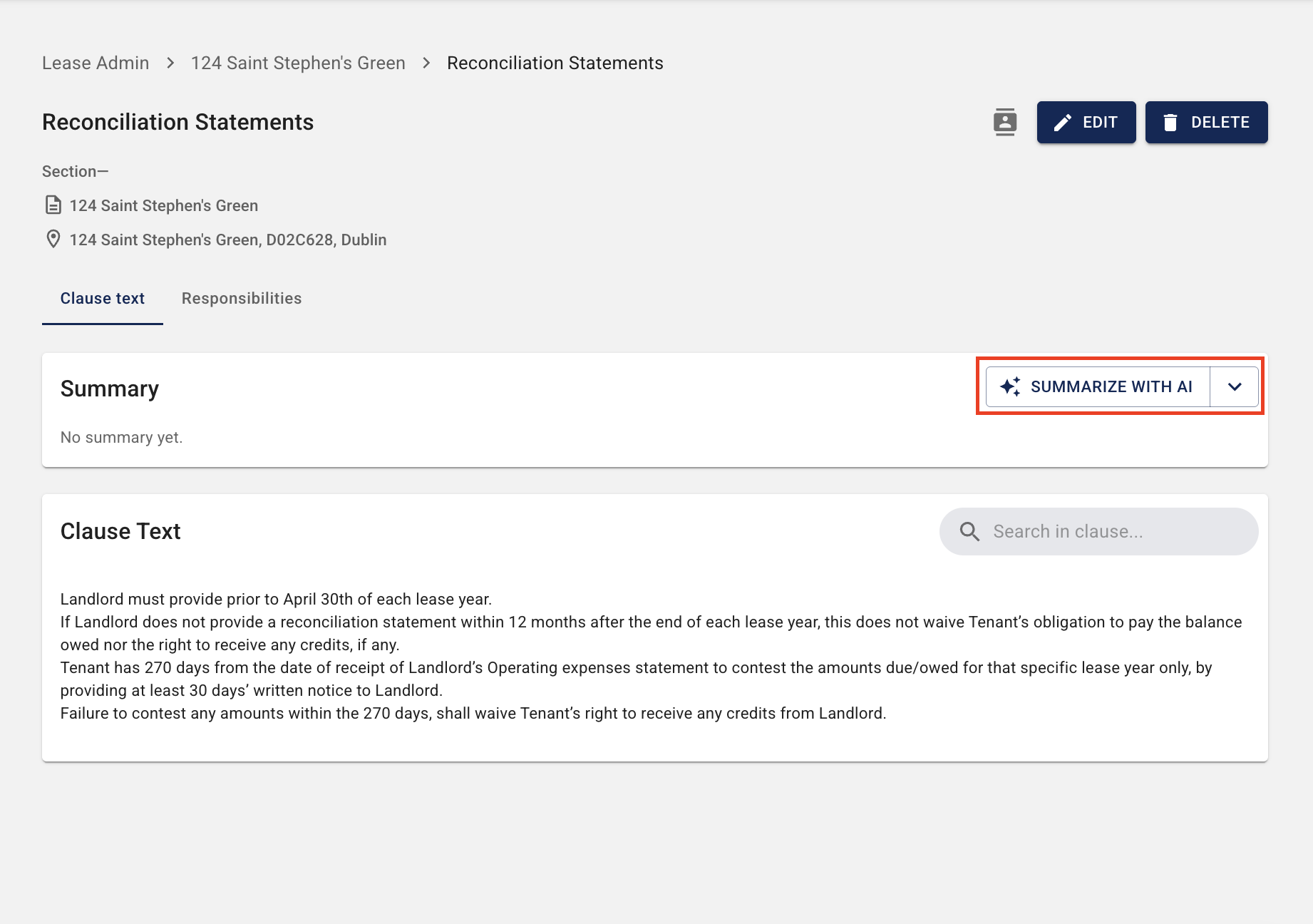Click the Dublin address line
The image size is (1313, 924).
click(x=228, y=240)
